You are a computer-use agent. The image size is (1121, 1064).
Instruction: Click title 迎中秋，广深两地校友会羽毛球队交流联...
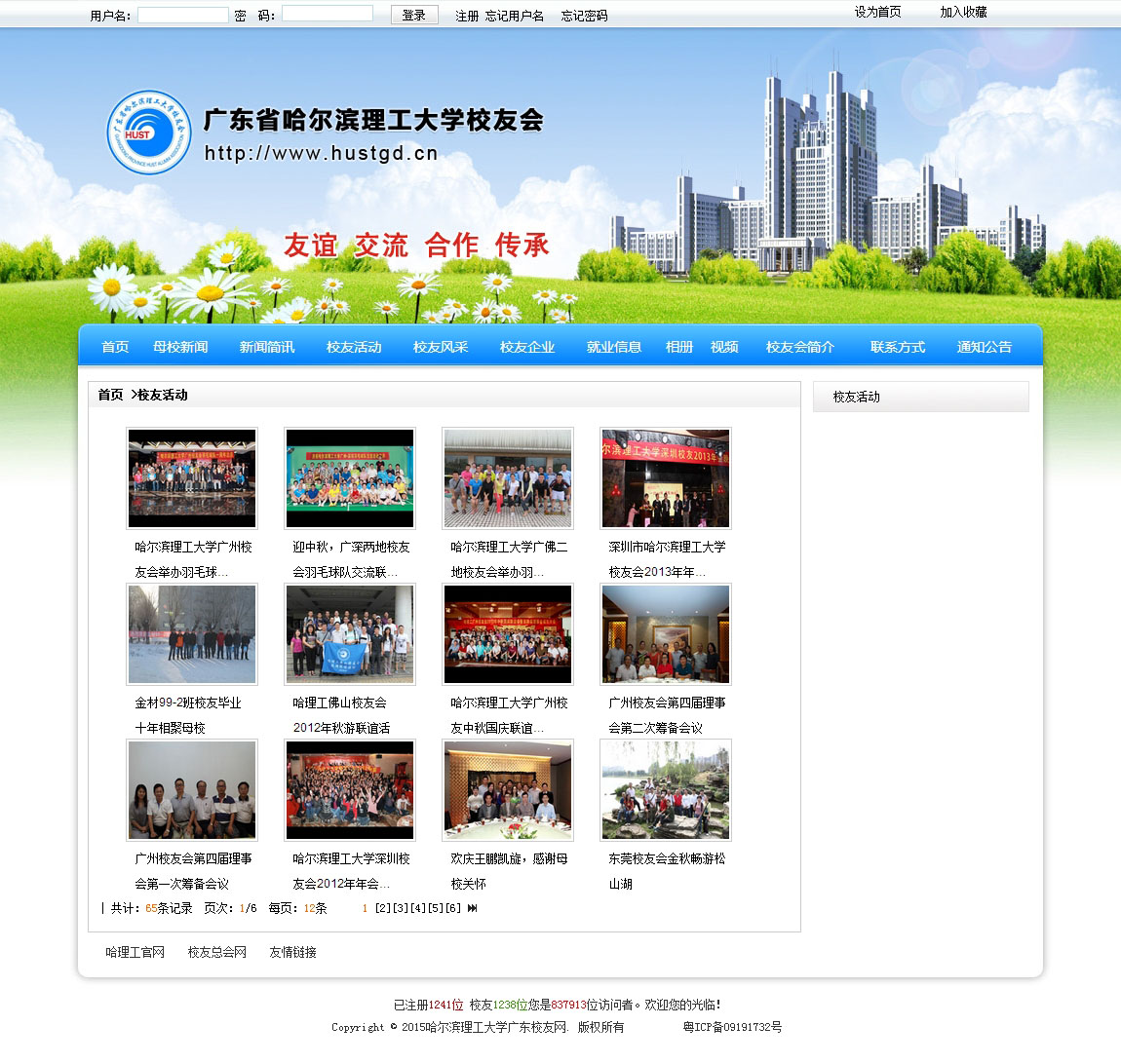coord(351,559)
